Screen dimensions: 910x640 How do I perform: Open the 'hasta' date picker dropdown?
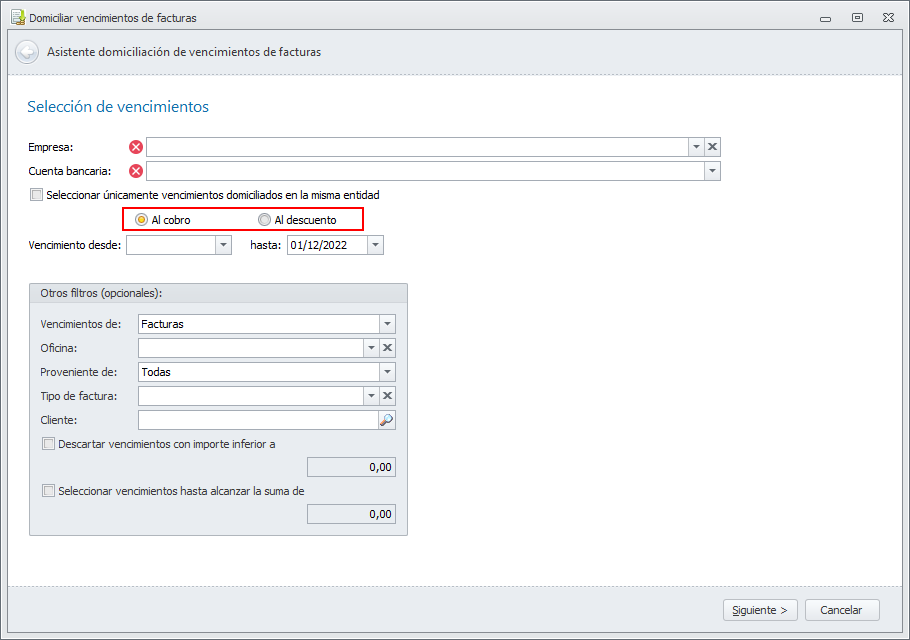click(375, 245)
